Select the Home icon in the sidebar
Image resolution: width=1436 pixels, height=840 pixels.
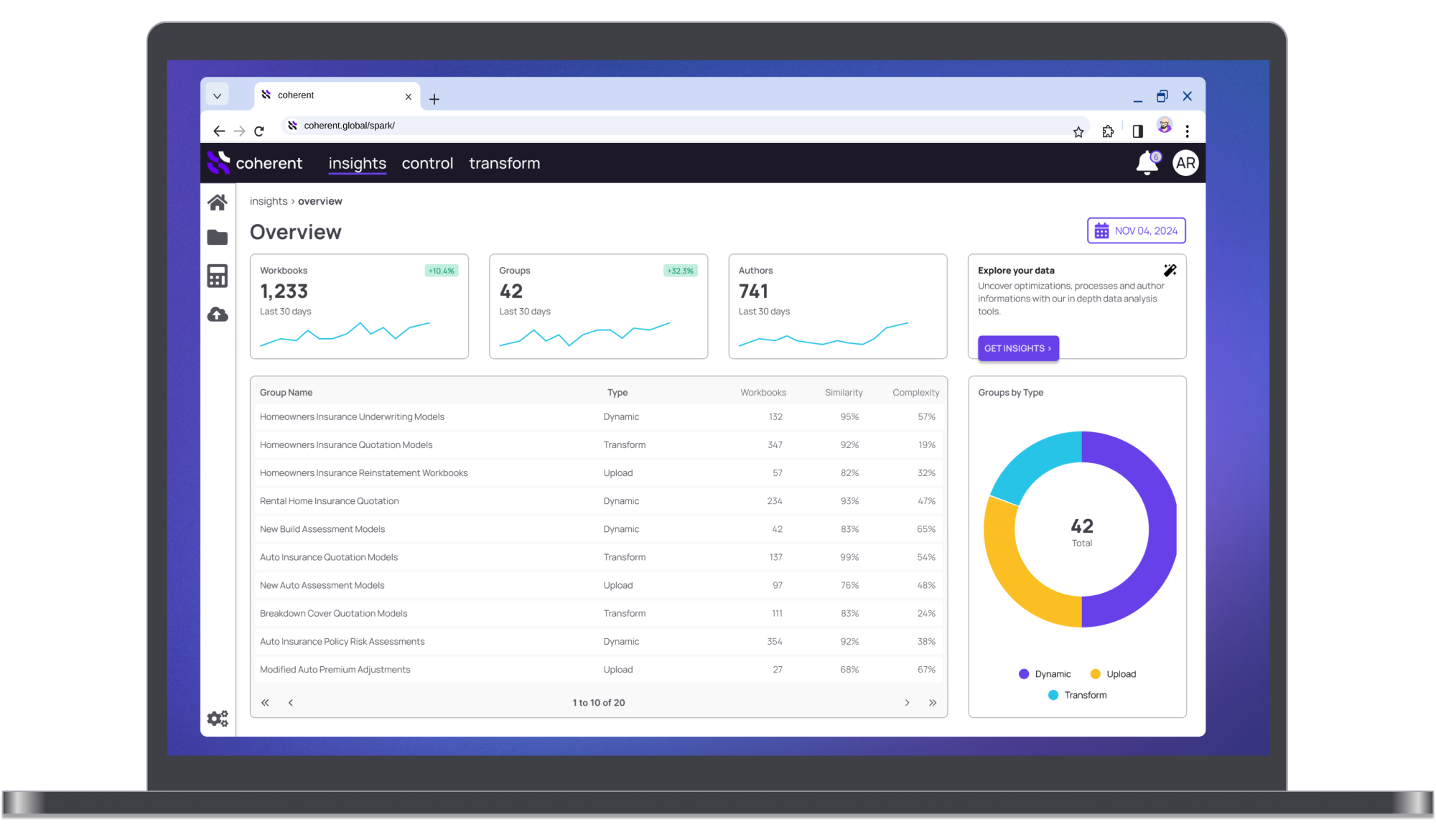(x=218, y=202)
